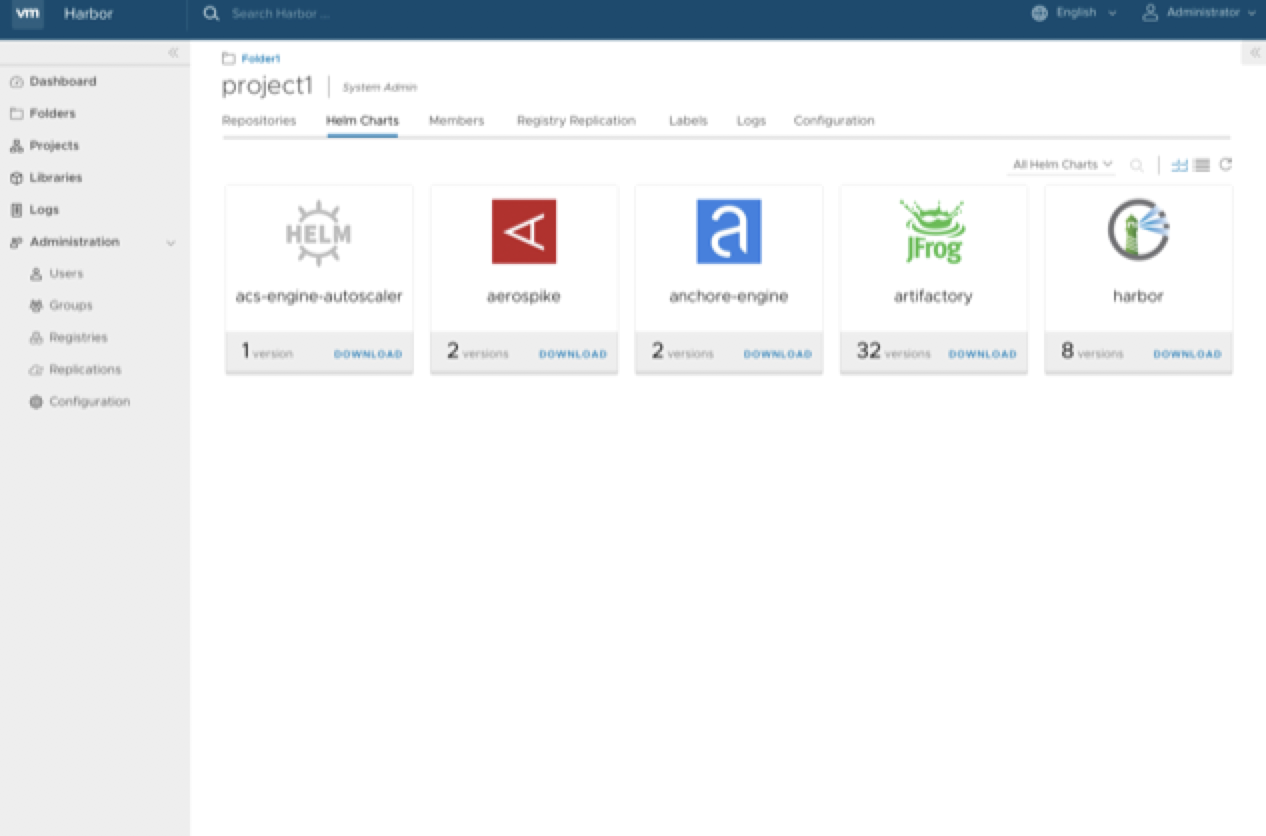Download the artifactory chart

pyautogui.click(x=983, y=354)
